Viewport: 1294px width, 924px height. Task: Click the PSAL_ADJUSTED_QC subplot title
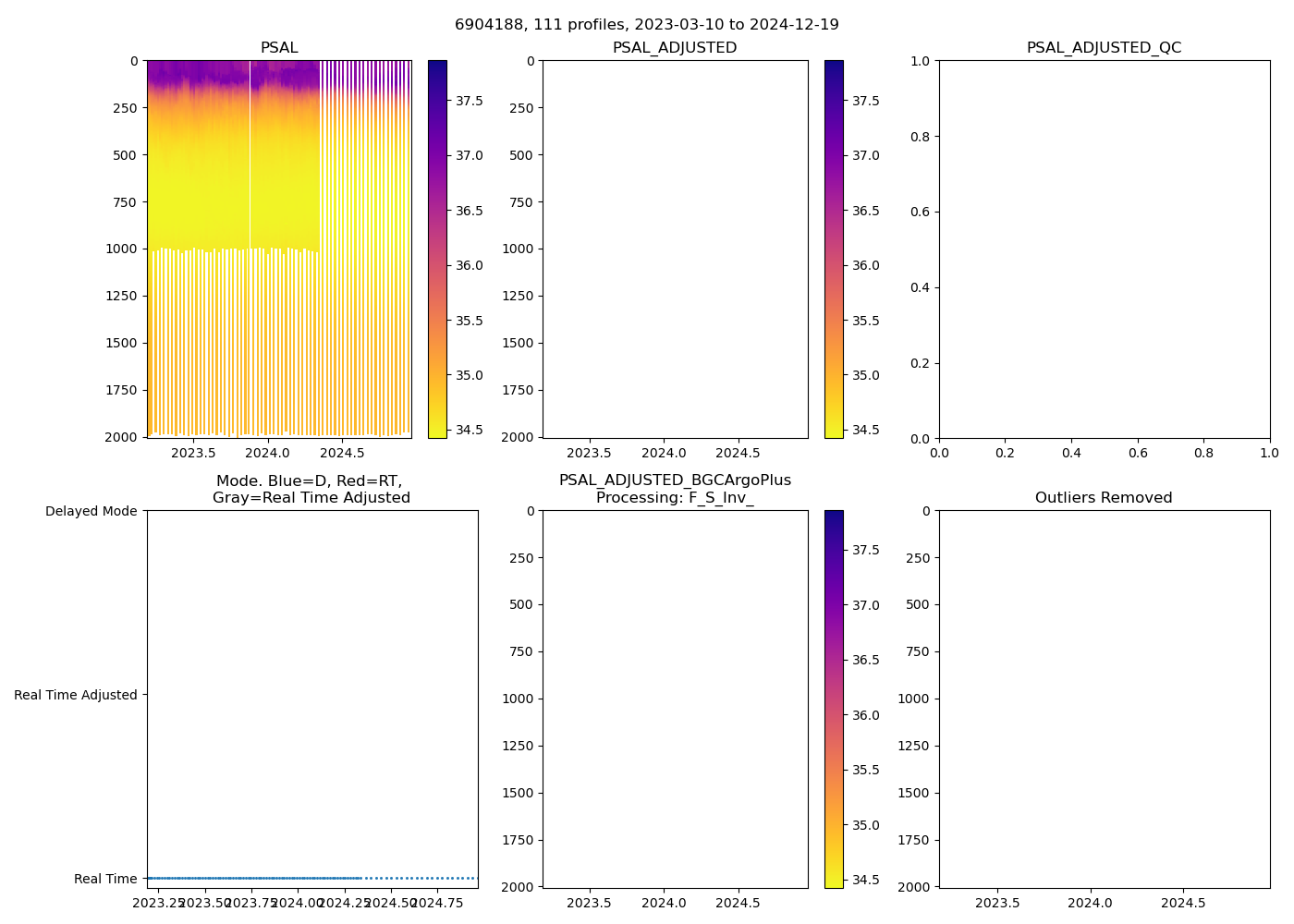(x=1104, y=48)
